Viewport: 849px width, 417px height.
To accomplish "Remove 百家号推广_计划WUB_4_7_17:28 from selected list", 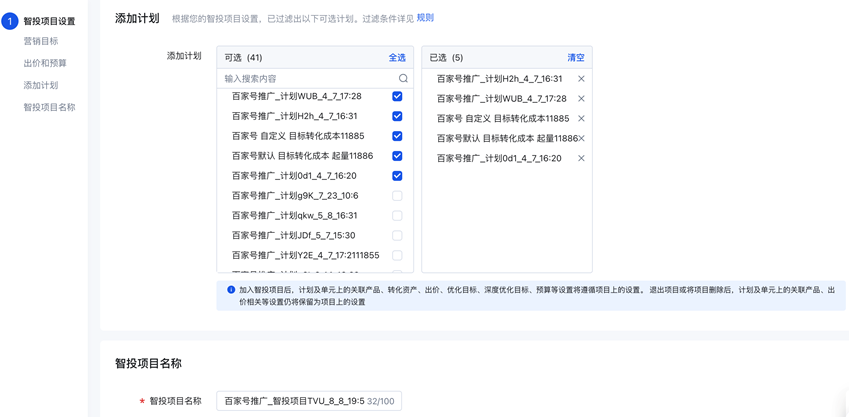I will (581, 99).
